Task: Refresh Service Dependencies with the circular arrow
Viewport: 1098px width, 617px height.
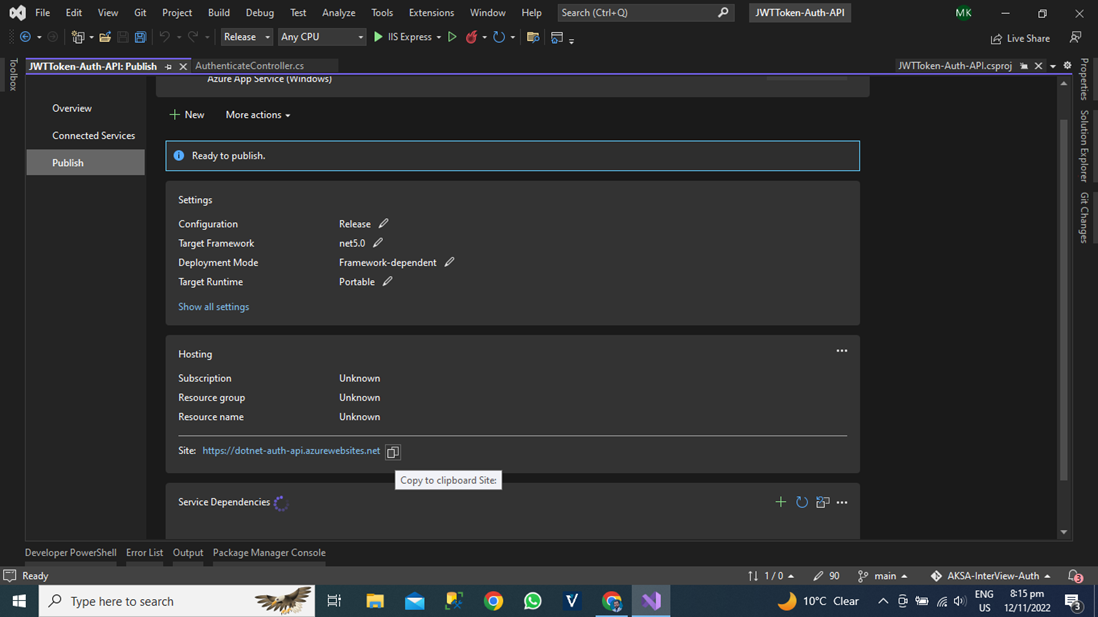Action: click(x=802, y=501)
